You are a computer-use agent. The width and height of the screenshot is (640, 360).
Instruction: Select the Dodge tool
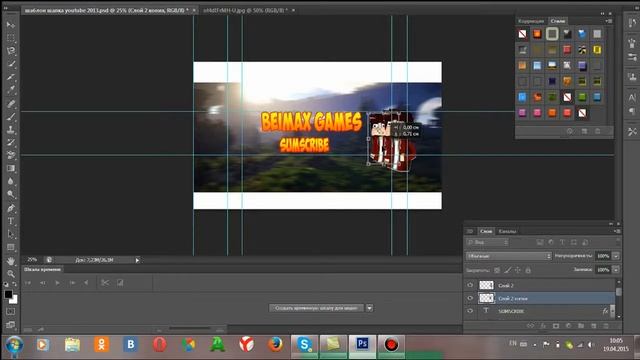11,194
